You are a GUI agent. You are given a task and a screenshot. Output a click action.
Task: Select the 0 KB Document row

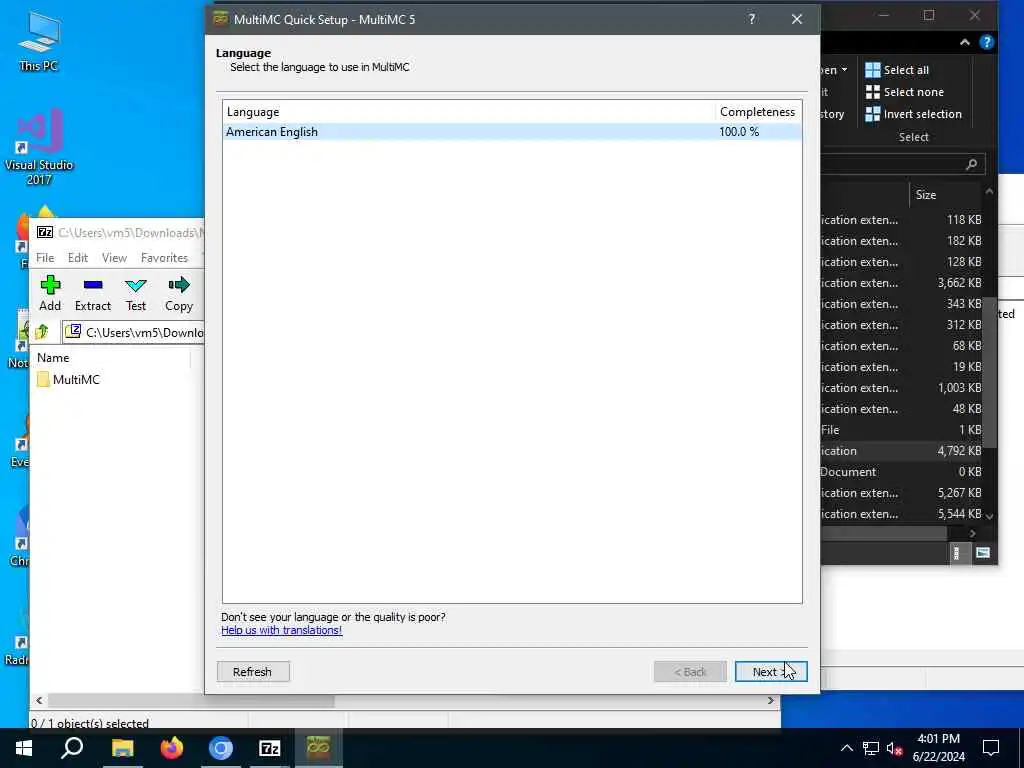[902, 472]
